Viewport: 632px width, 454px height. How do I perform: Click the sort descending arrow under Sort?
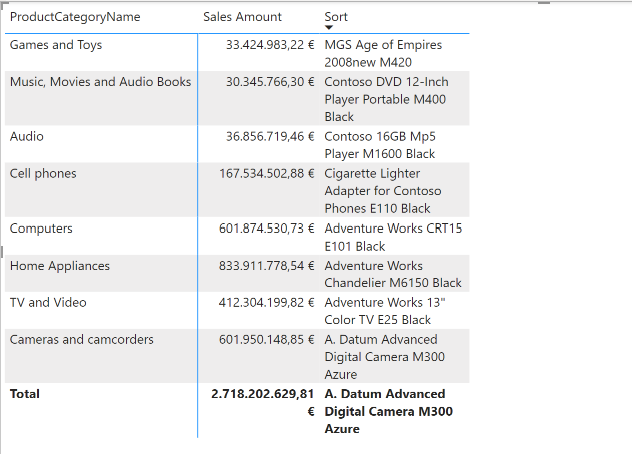tap(329, 27)
